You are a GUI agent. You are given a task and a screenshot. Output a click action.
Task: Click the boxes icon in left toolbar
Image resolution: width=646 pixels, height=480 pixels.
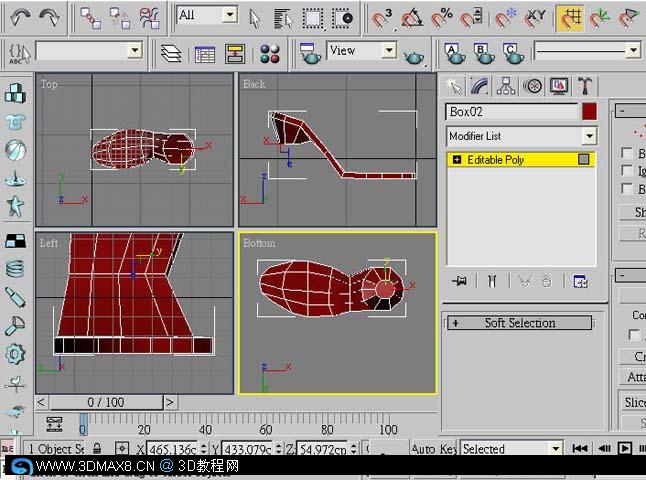tap(15, 93)
